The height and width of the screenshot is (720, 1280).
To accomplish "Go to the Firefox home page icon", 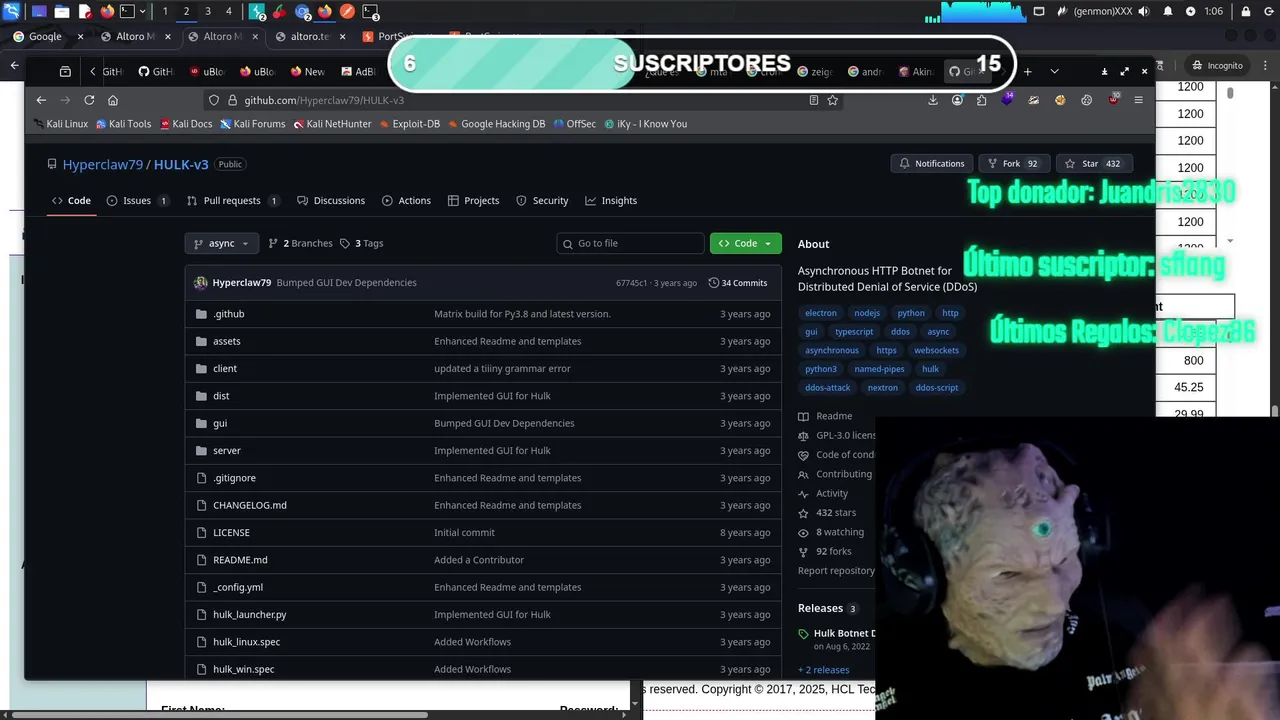I will [113, 100].
